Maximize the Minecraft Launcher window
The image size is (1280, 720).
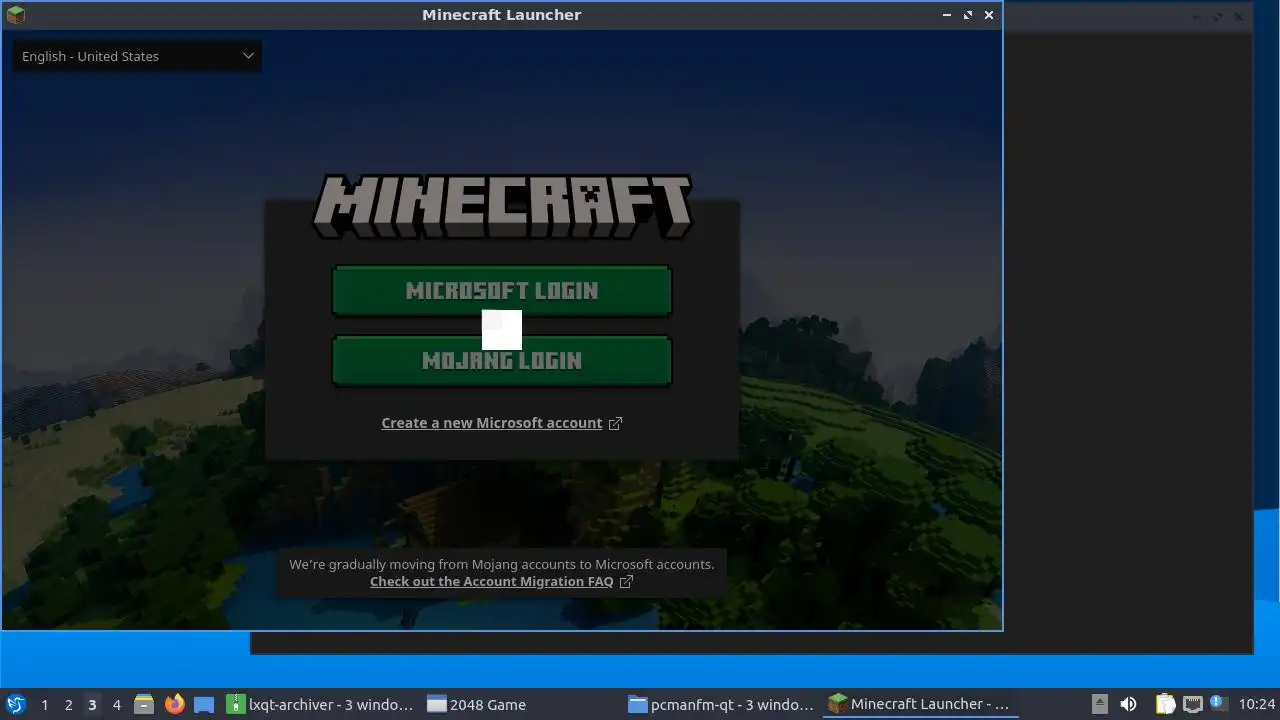[967, 15]
